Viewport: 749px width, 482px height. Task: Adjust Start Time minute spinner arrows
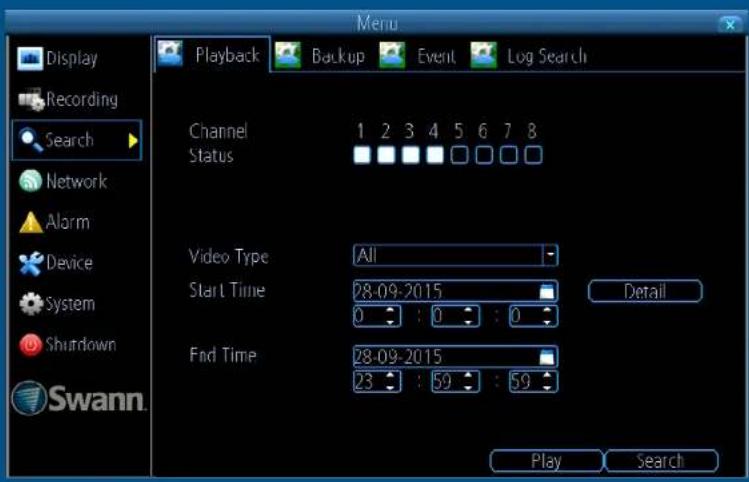468,316
